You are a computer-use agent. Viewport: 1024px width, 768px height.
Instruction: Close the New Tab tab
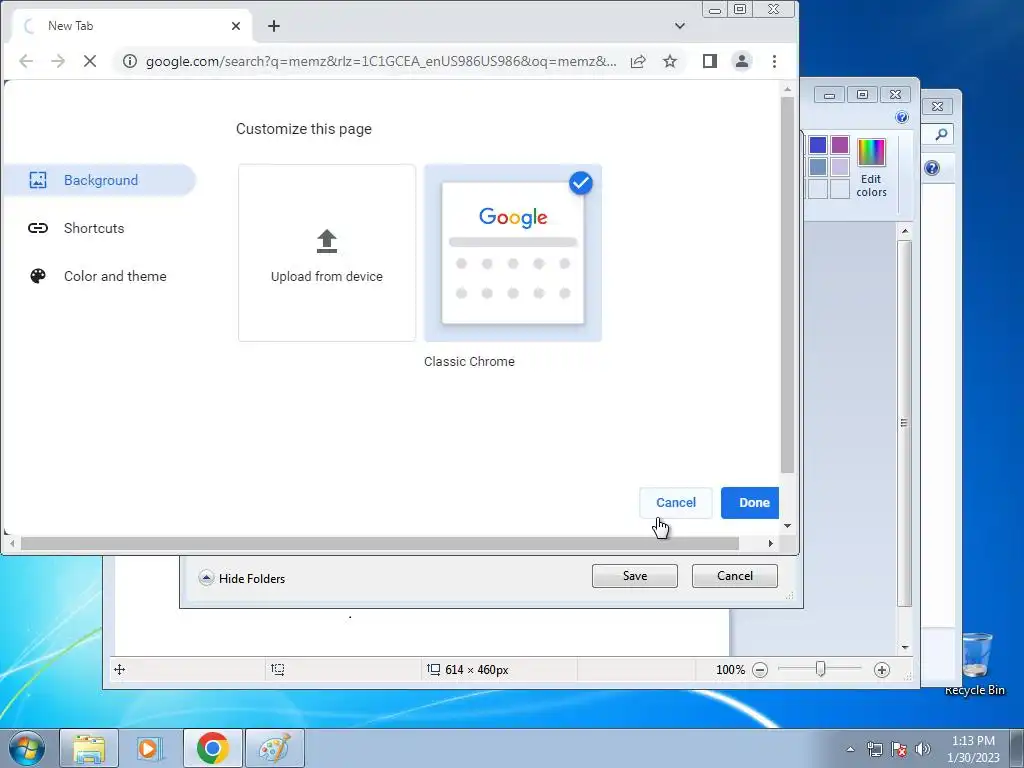(x=236, y=26)
